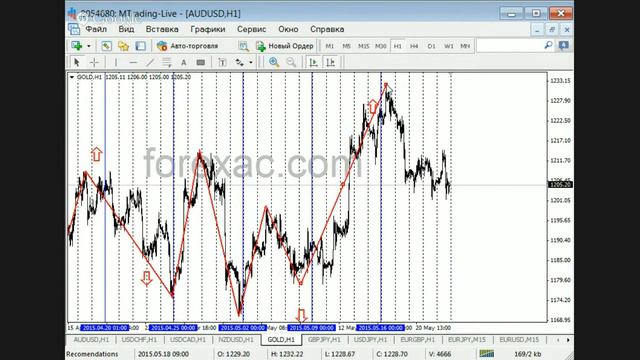Viewport: 640px width, 360px height.
Task: Collapse the GOLD,H1 chart header triangle
Action: click(72, 77)
